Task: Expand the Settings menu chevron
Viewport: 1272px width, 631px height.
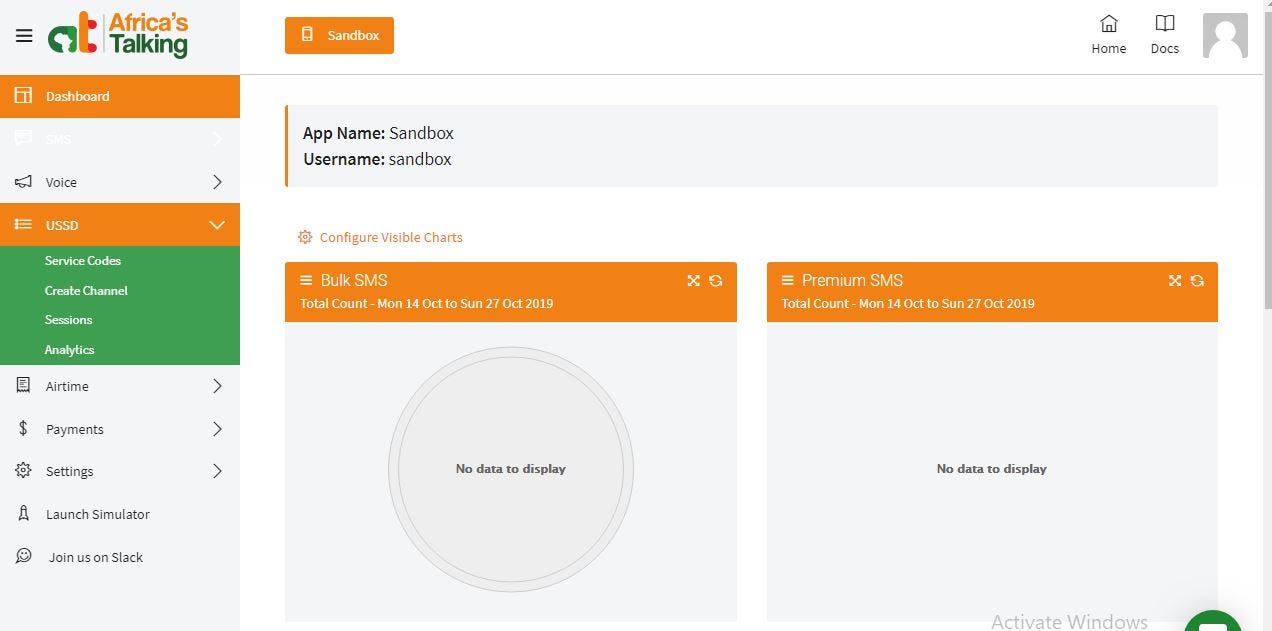Action: click(217, 471)
